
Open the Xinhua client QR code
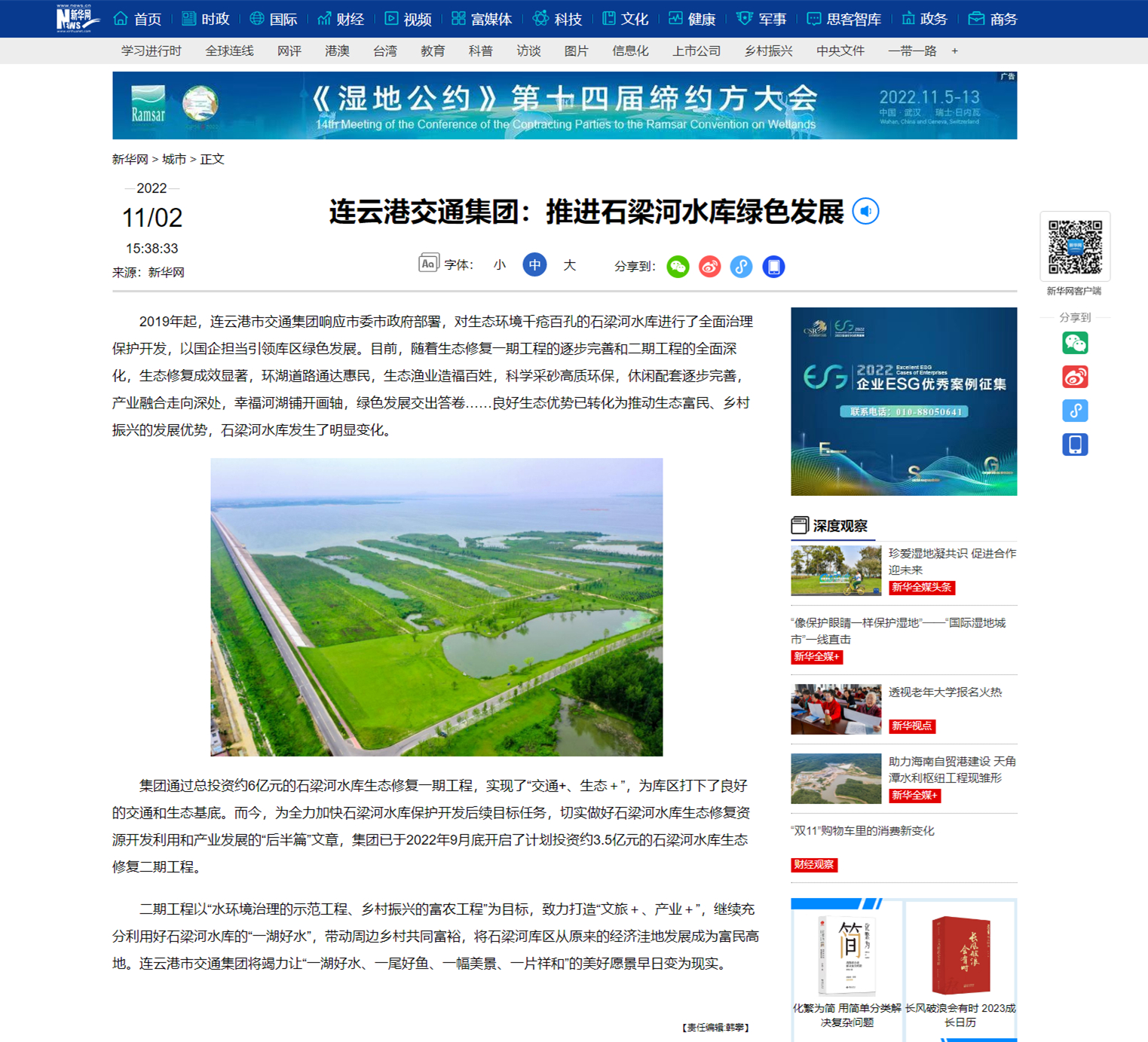pyautogui.click(x=1075, y=247)
